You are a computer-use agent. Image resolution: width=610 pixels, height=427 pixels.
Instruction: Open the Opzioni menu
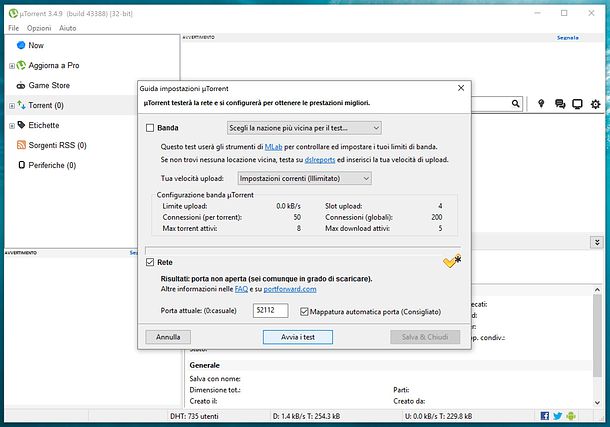[x=39, y=28]
